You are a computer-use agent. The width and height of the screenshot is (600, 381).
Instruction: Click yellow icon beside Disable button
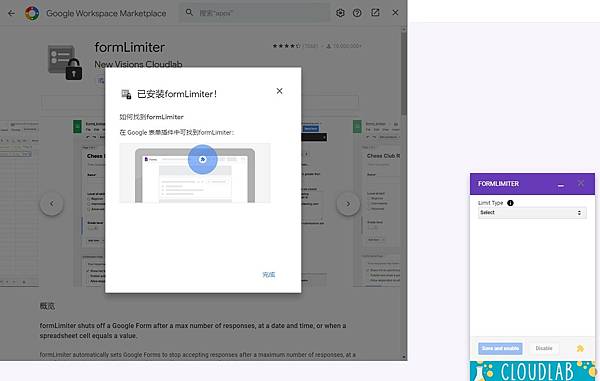click(x=580, y=348)
